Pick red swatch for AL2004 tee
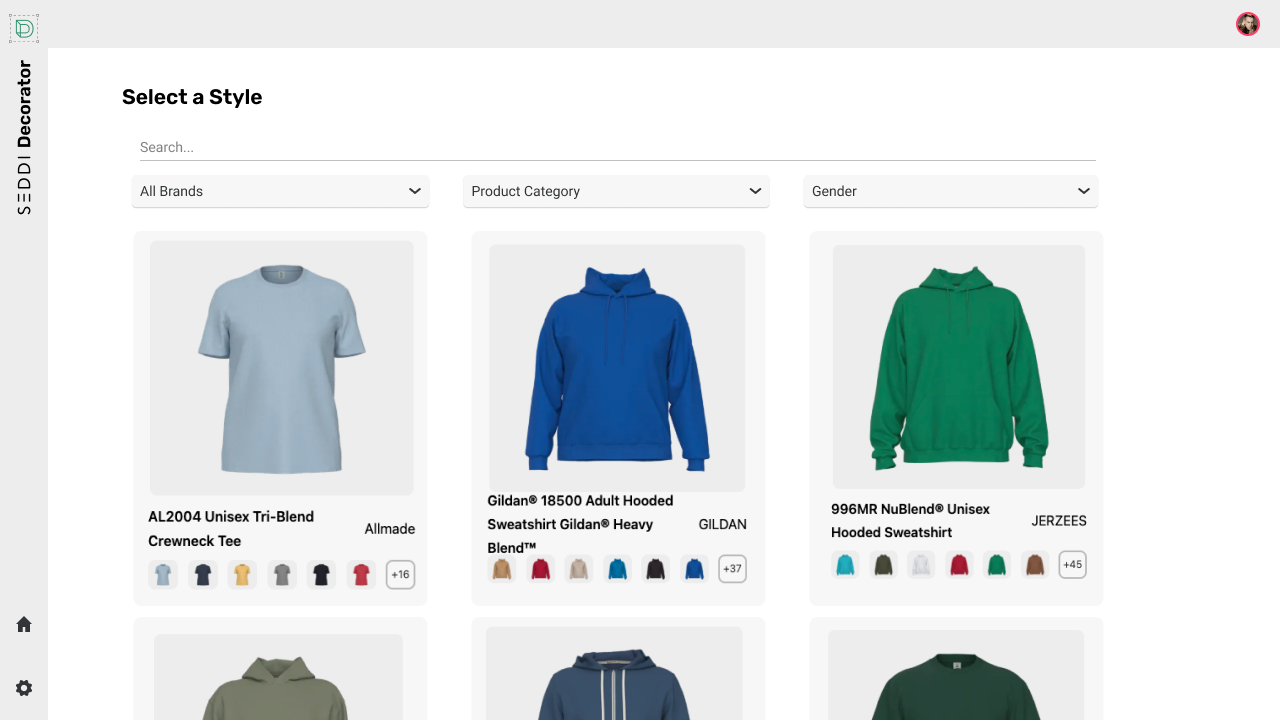 click(x=361, y=575)
